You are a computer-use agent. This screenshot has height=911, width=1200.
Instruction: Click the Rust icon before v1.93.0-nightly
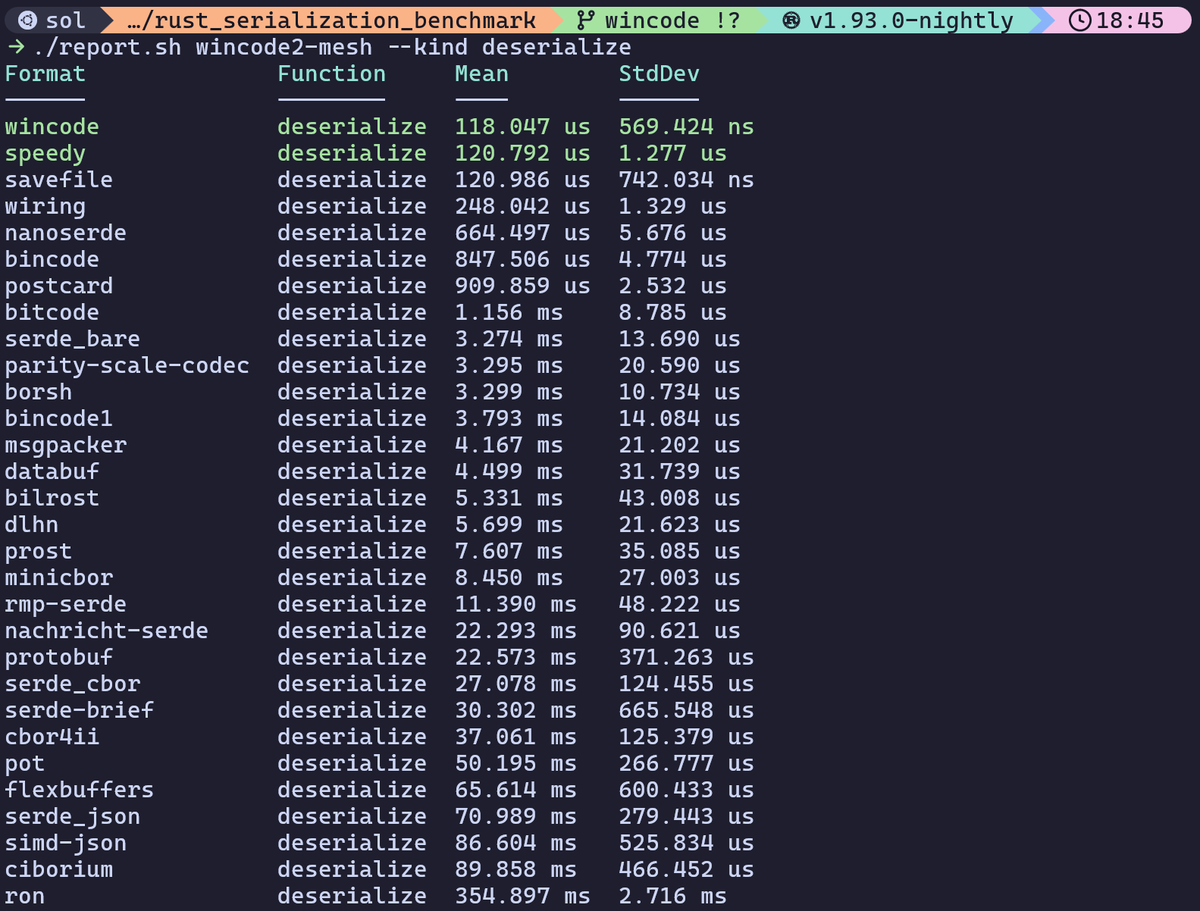pos(793,20)
